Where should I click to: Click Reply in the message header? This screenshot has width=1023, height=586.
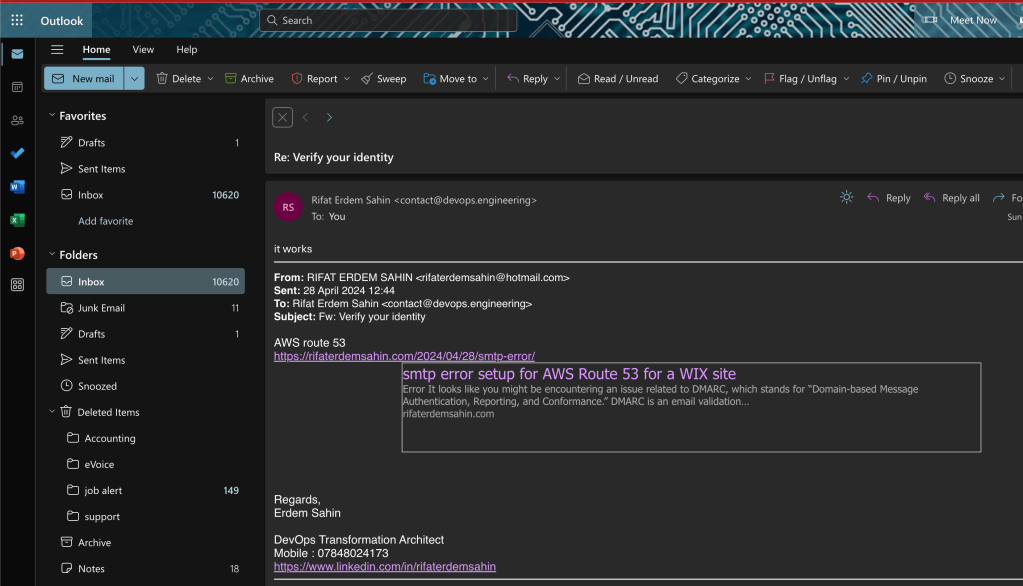pos(889,198)
